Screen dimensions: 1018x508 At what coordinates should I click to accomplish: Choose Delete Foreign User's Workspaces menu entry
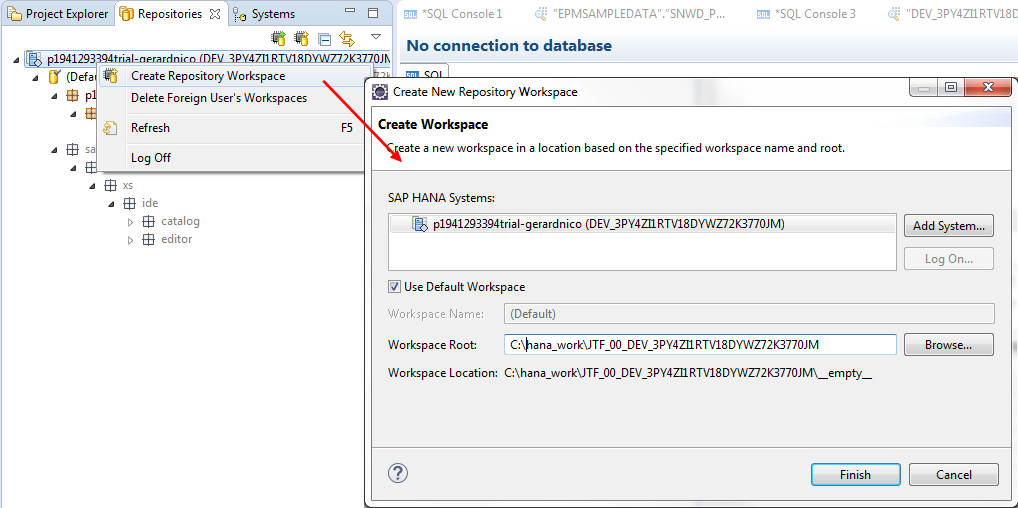pyautogui.click(x=218, y=98)
